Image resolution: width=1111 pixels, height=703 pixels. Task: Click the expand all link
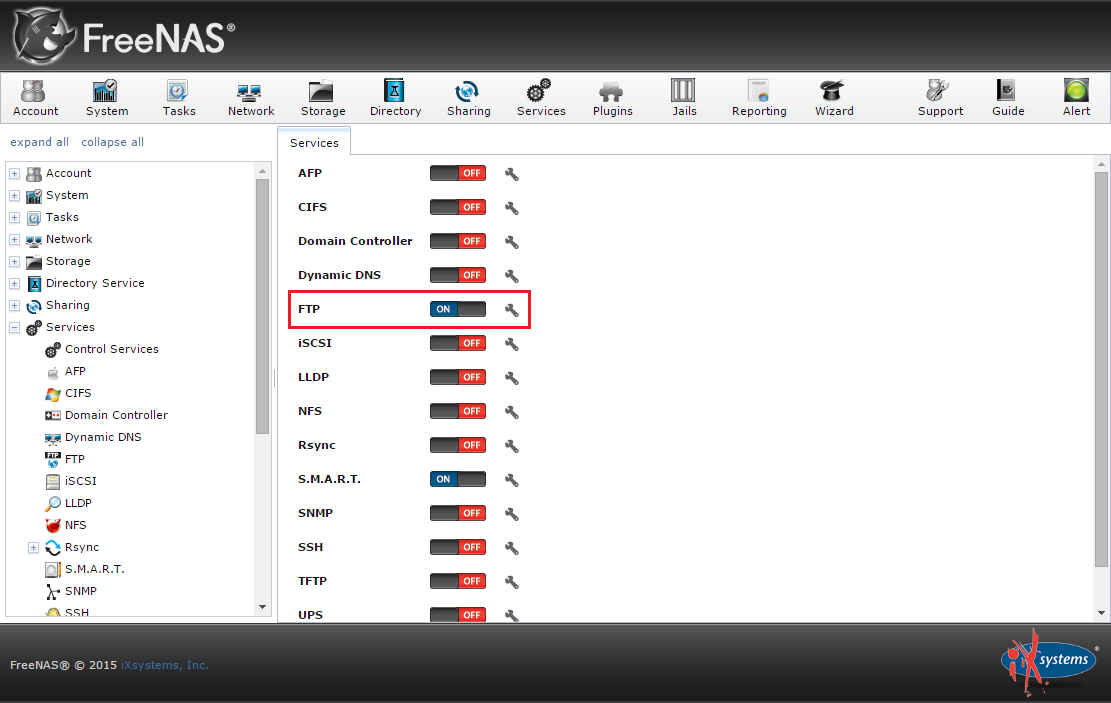click(x=40, y=142)
